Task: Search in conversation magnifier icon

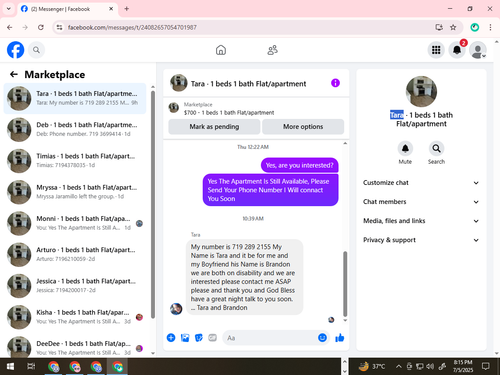Action: [436, 149]
